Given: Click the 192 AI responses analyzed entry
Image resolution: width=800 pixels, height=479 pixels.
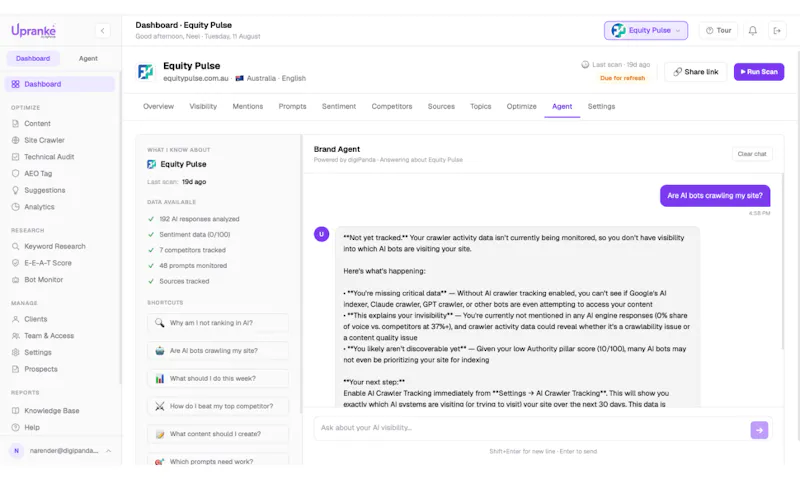Looking at the screenshot, I should point(199,219).
